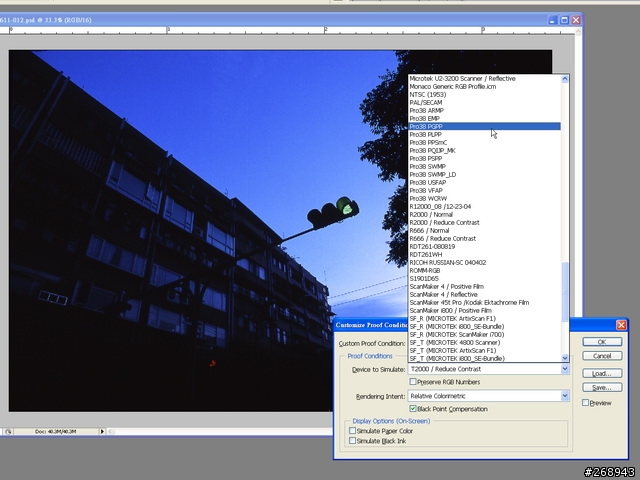Select Pro38 SWMP_LD profile
This screenshot has height=480, width=640.
click(x=484, y=174)
